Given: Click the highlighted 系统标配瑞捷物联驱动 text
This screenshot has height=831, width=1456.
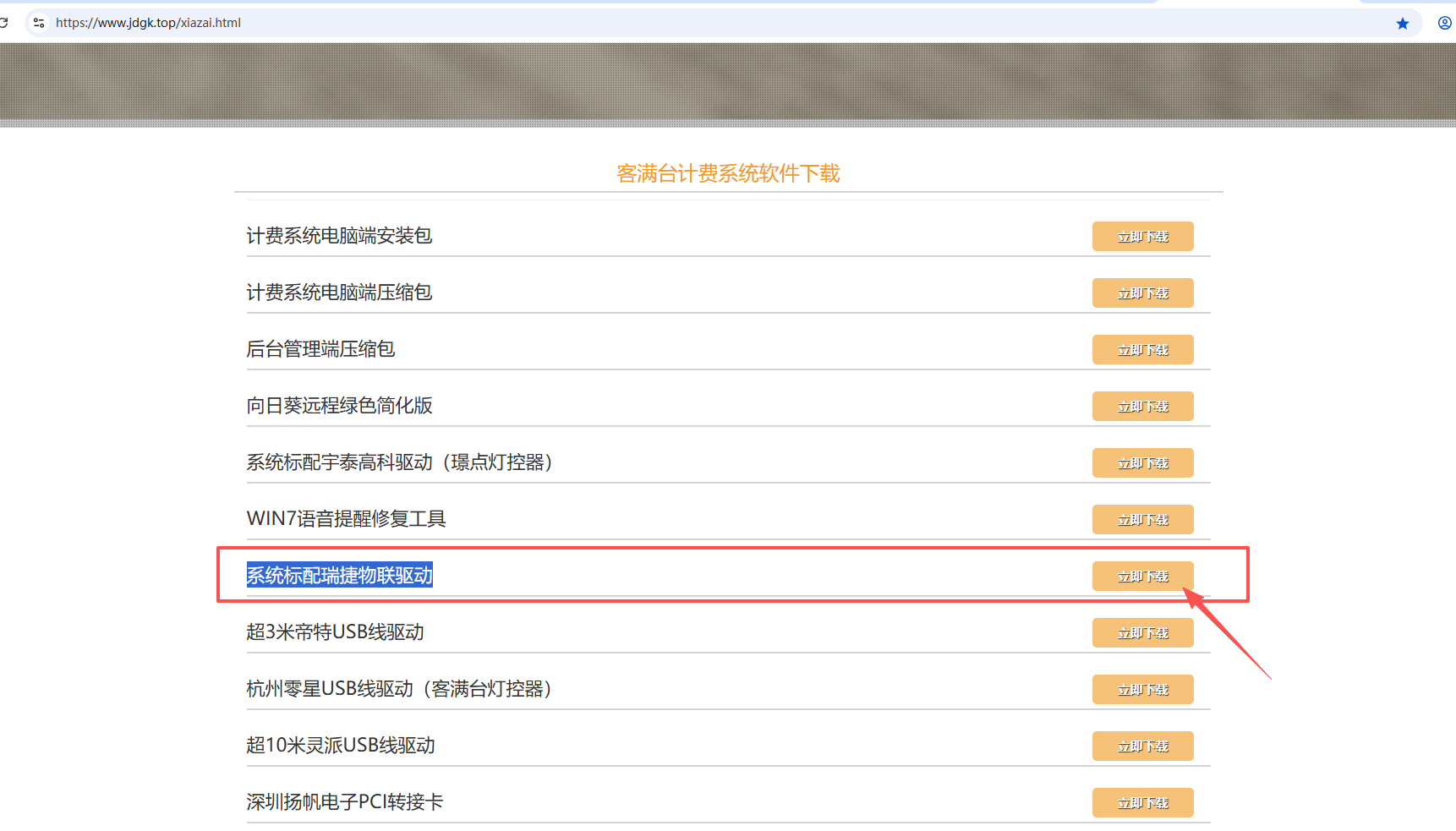Looking at the screenshot, I should 339,576.
